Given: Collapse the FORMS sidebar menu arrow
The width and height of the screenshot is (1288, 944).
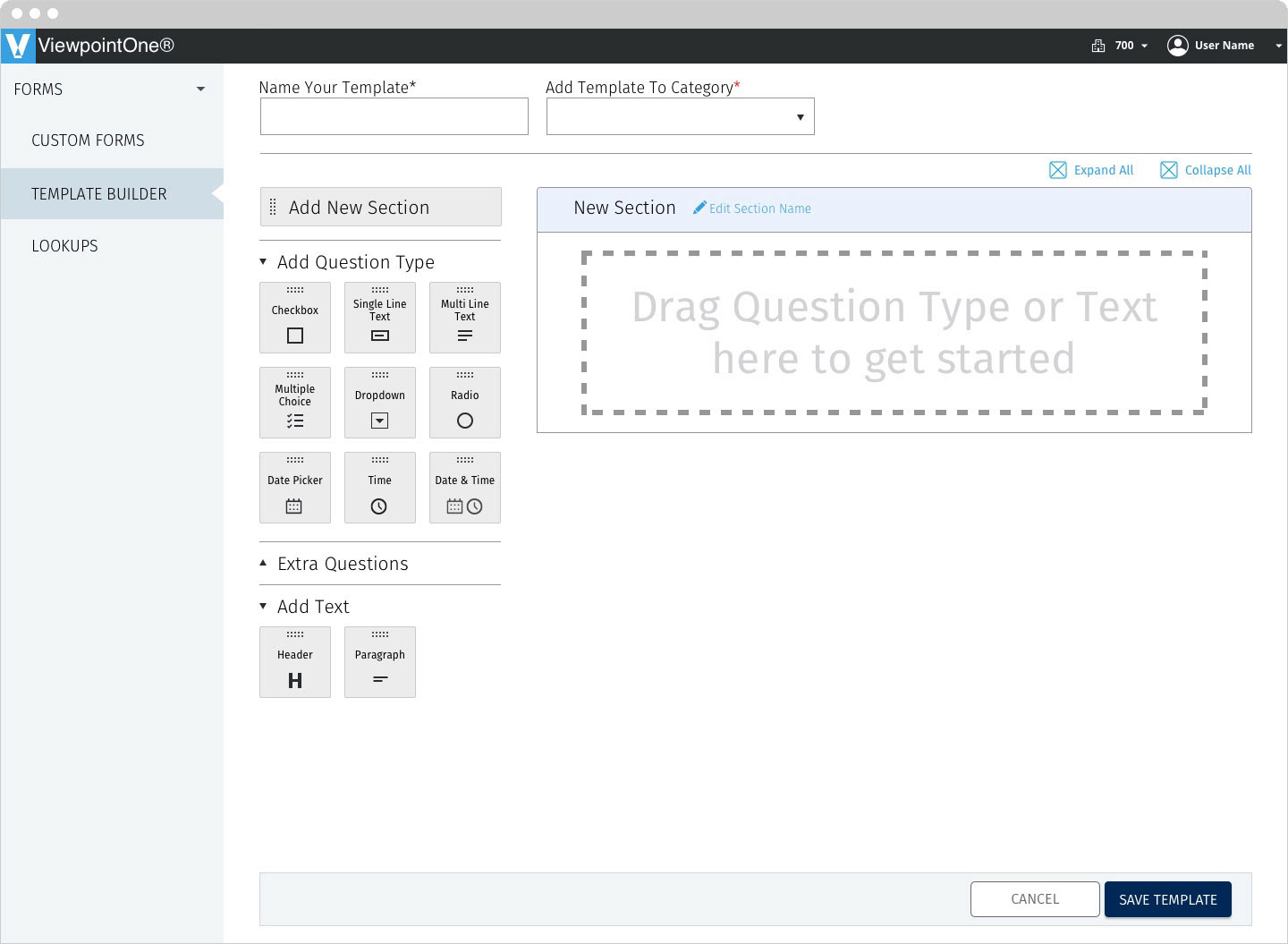Looking at the screenshot, I should [200, 89].
